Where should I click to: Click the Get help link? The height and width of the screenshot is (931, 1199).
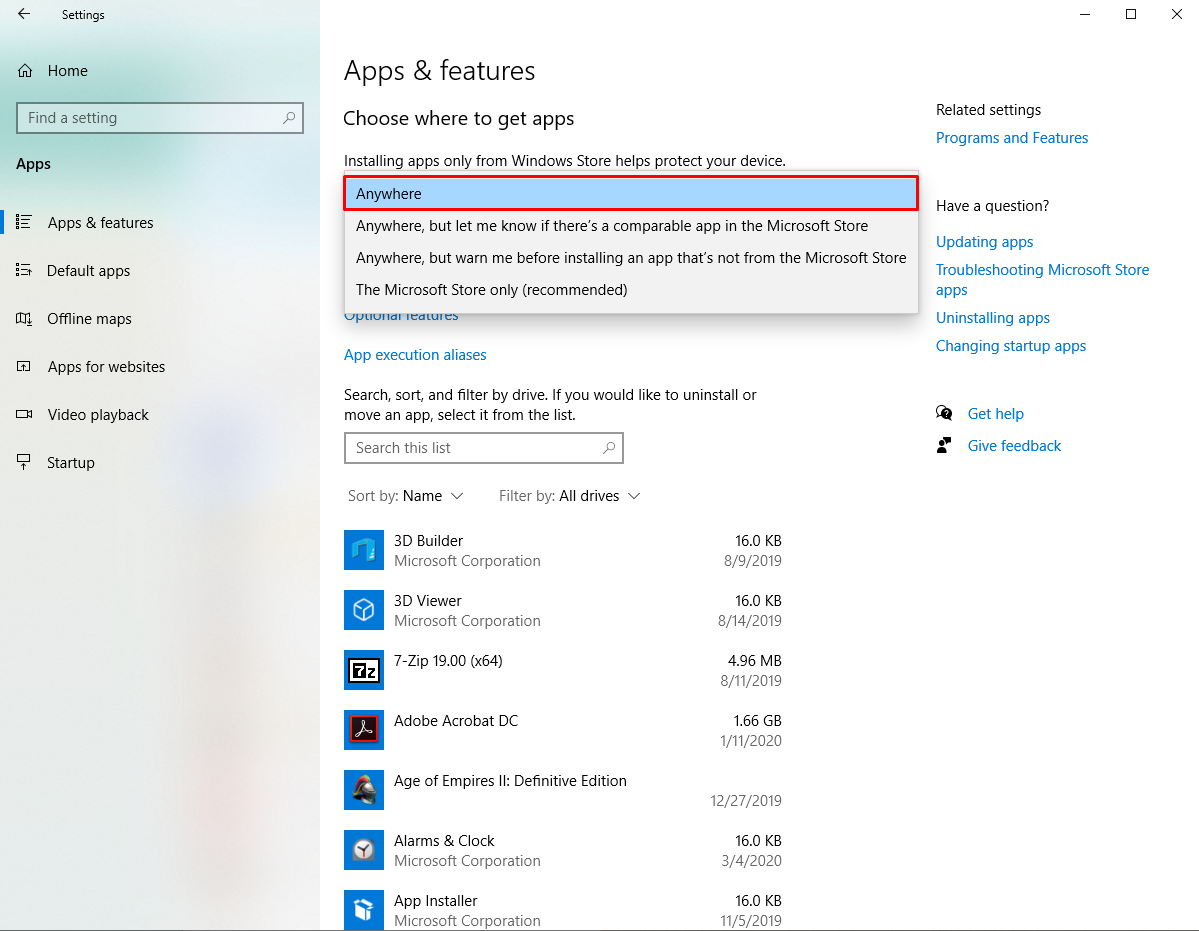(996, 414)
